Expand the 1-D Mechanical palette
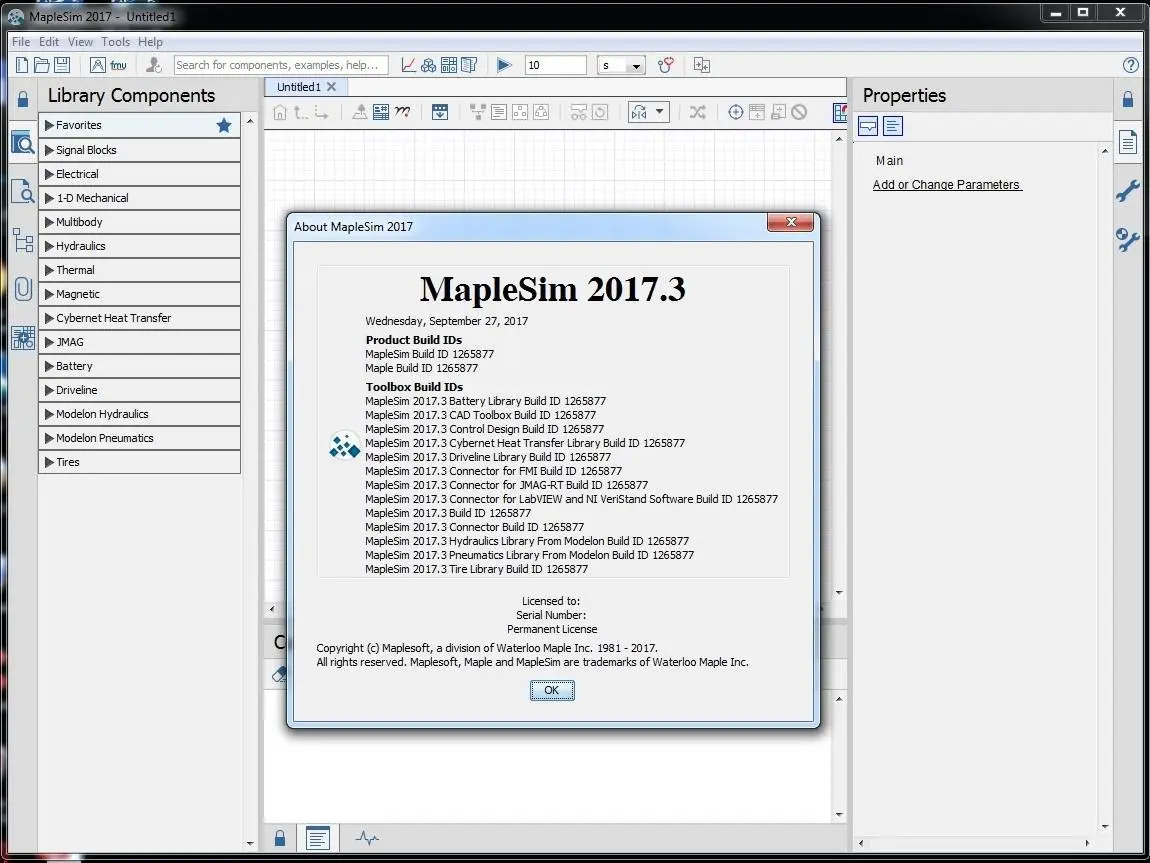The height and width of the screenshot is (863, 1150). pos(139,198)
